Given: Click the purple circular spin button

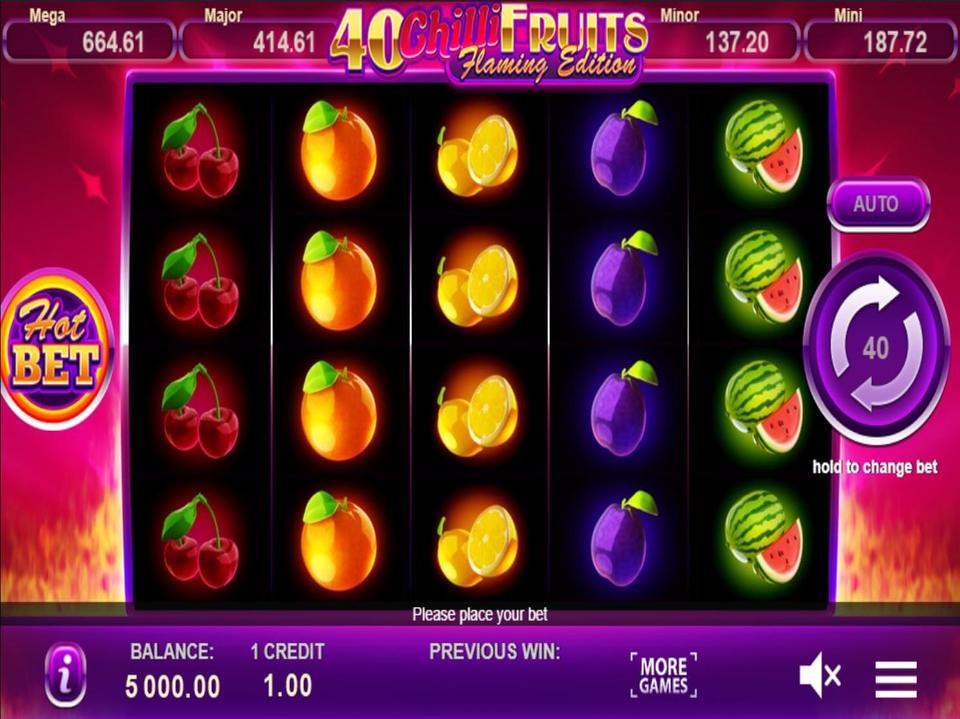Looking at the screenshot, I should click(x=876, y=347).
